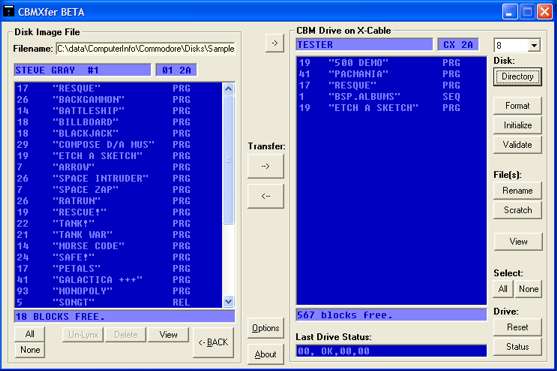The width and height of the screenshot is (557, 371).
Task: Click the Last Drive Status "00, OK,00,00" field
Action: click(x=391, y=351)
